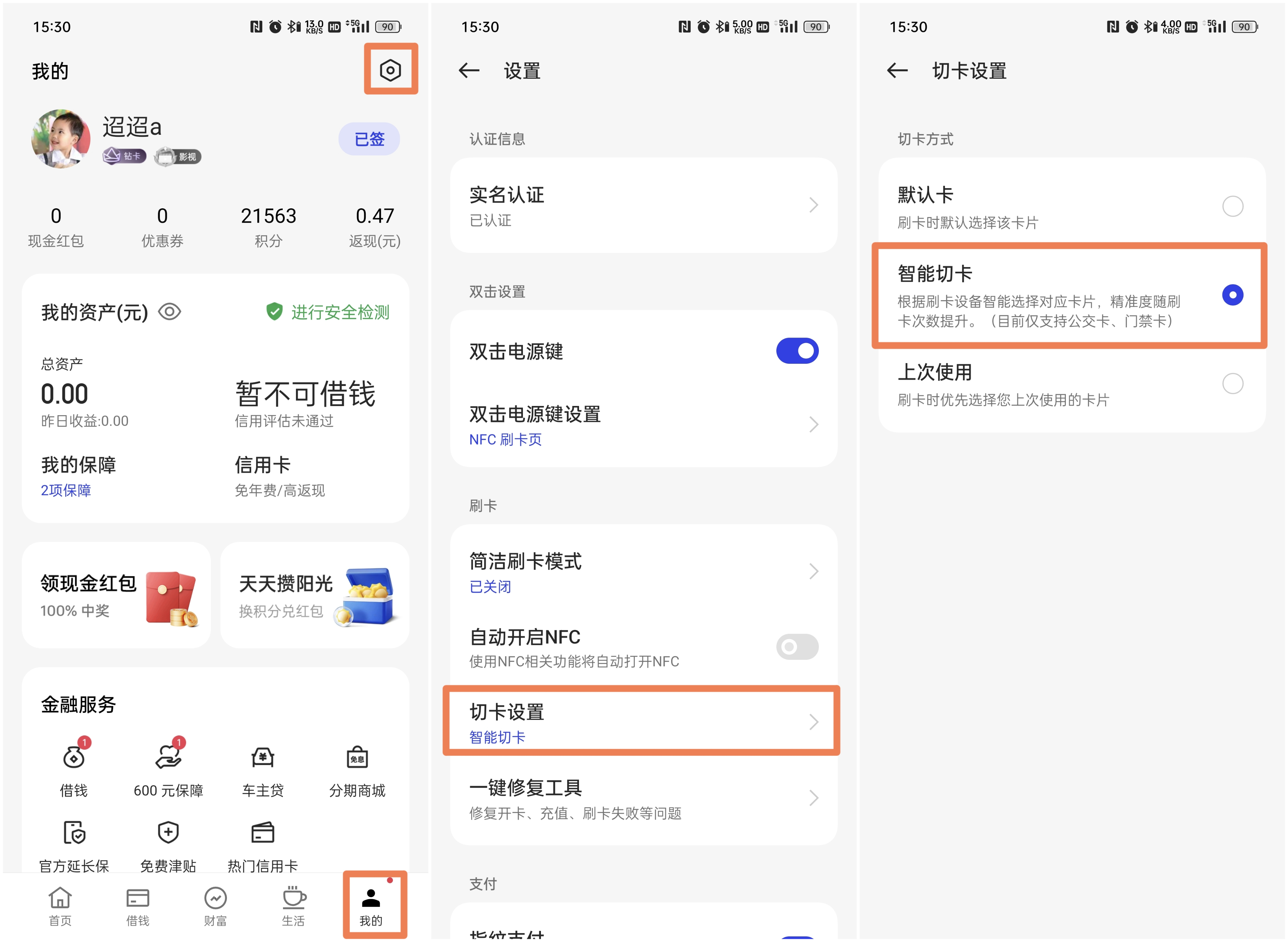Hide assets with the eye icon
Image resolution: width=1288 pixels, height=942 pixels.
click(169, 312)
